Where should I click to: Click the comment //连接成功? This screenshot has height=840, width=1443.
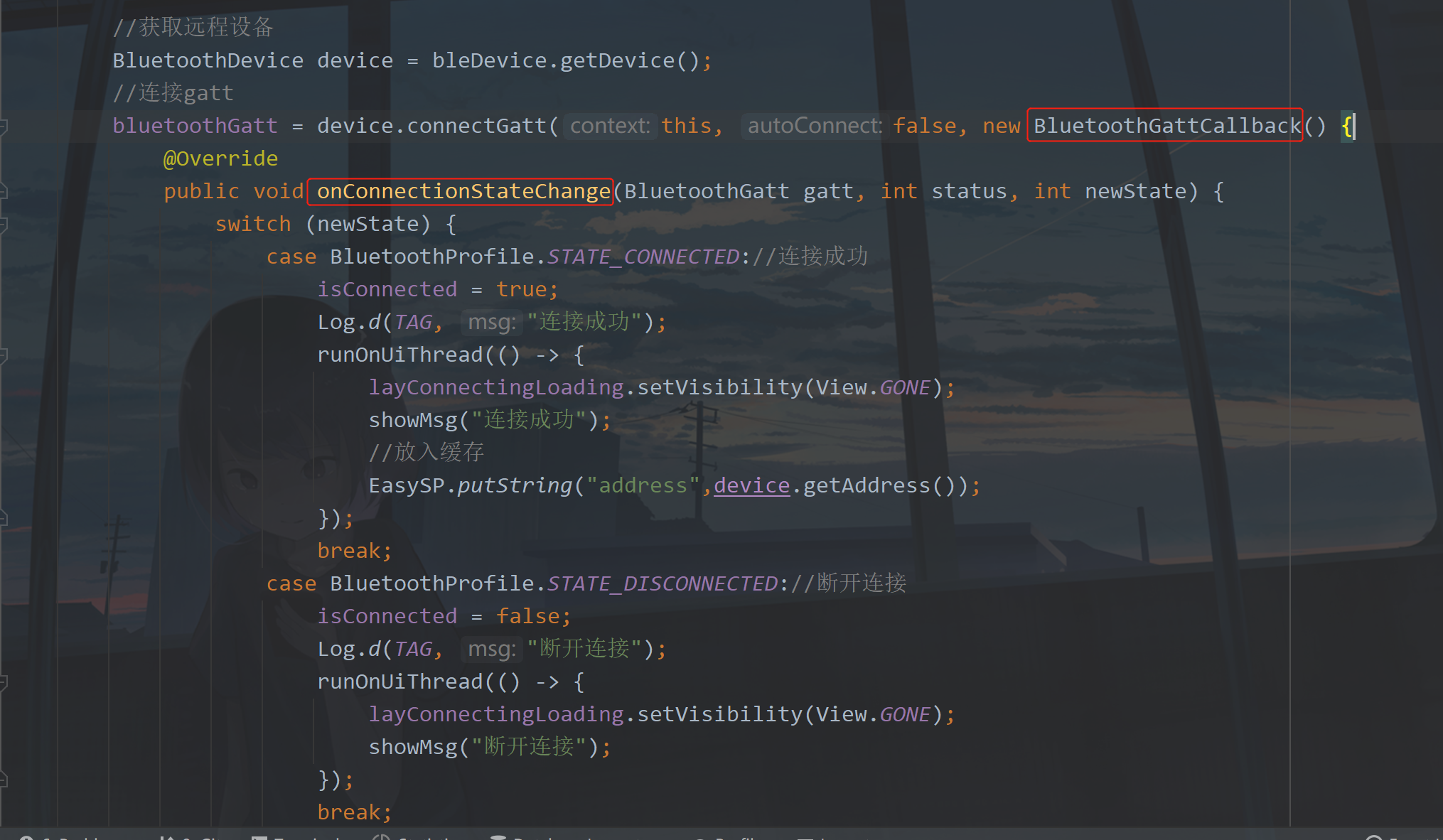(x=810, y=257)
